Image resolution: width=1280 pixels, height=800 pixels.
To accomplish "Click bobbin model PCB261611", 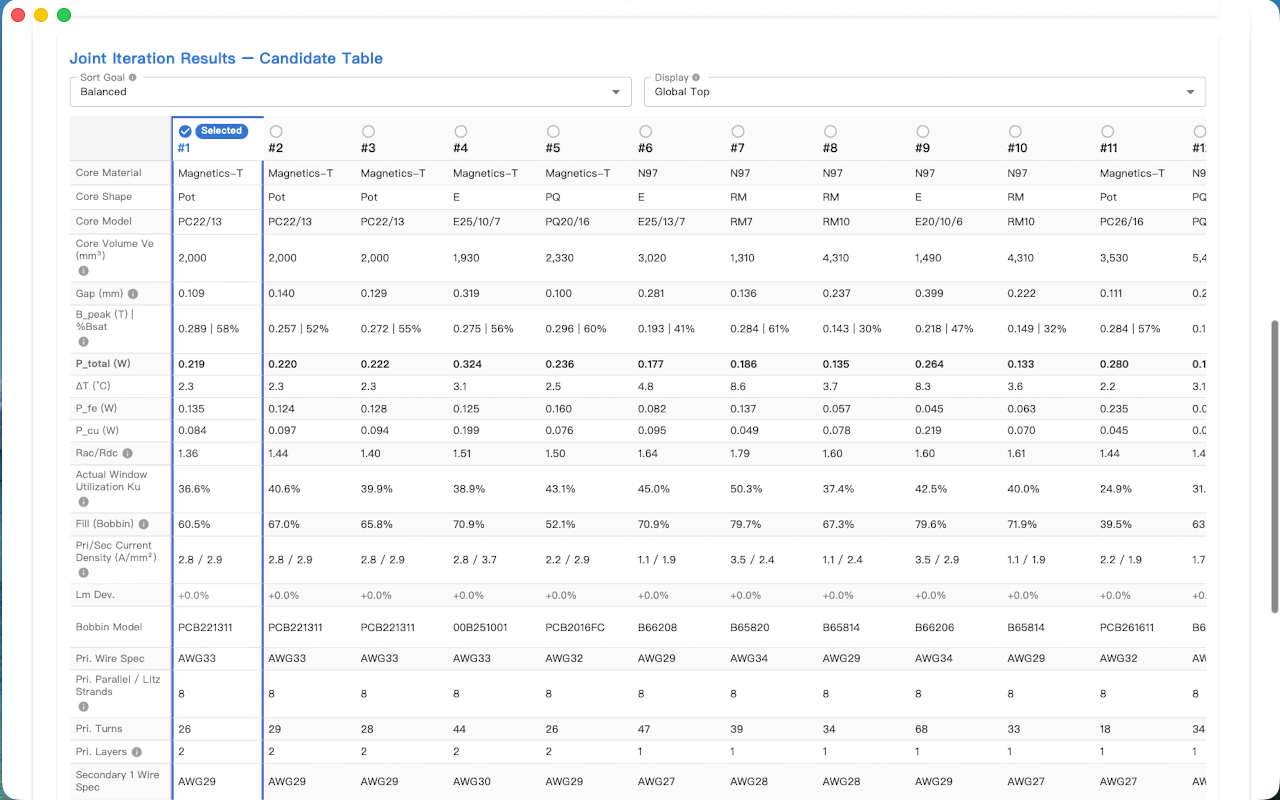I will tap(1128, 627).
